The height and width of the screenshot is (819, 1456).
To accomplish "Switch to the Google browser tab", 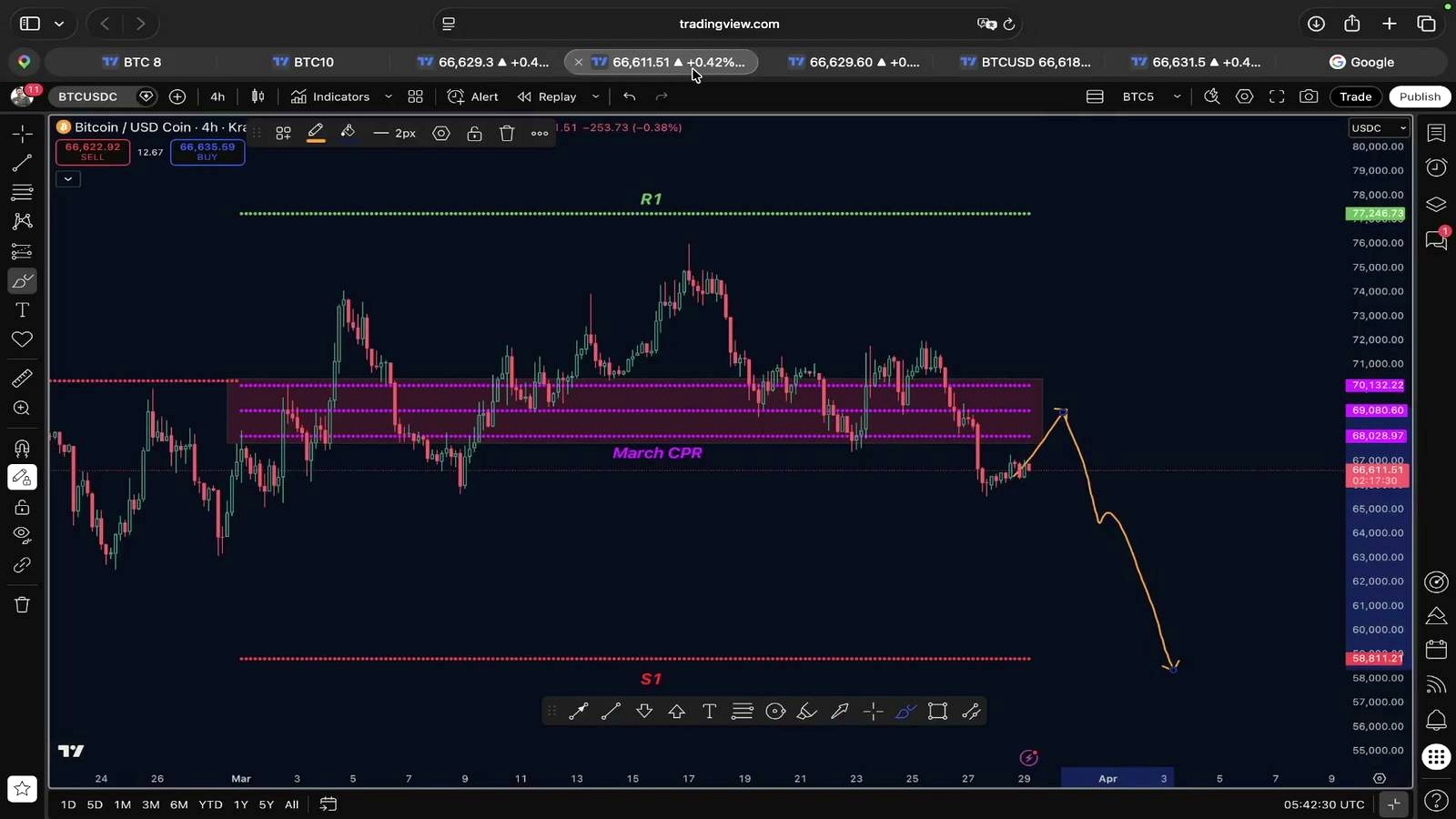I will click(1361, 62).
